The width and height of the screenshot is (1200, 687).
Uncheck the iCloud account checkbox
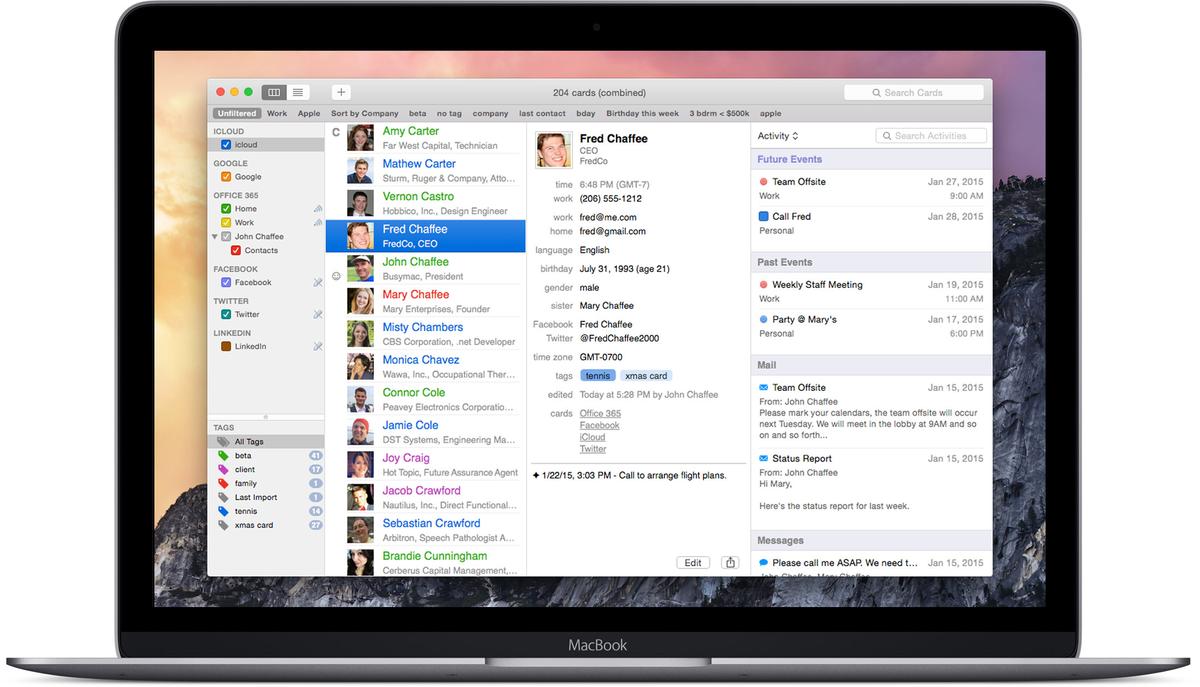coord(226,145)
